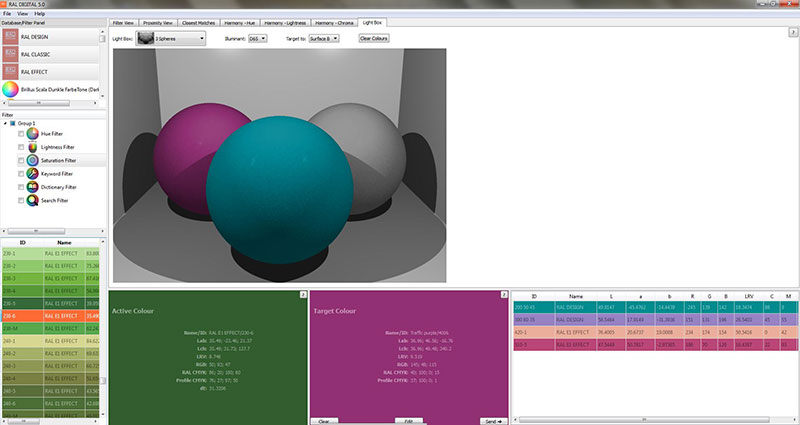The height and width of the screenshot is (425, 800).
Task: Select the RAL DESIGN database entry
Action: point(51,37)
